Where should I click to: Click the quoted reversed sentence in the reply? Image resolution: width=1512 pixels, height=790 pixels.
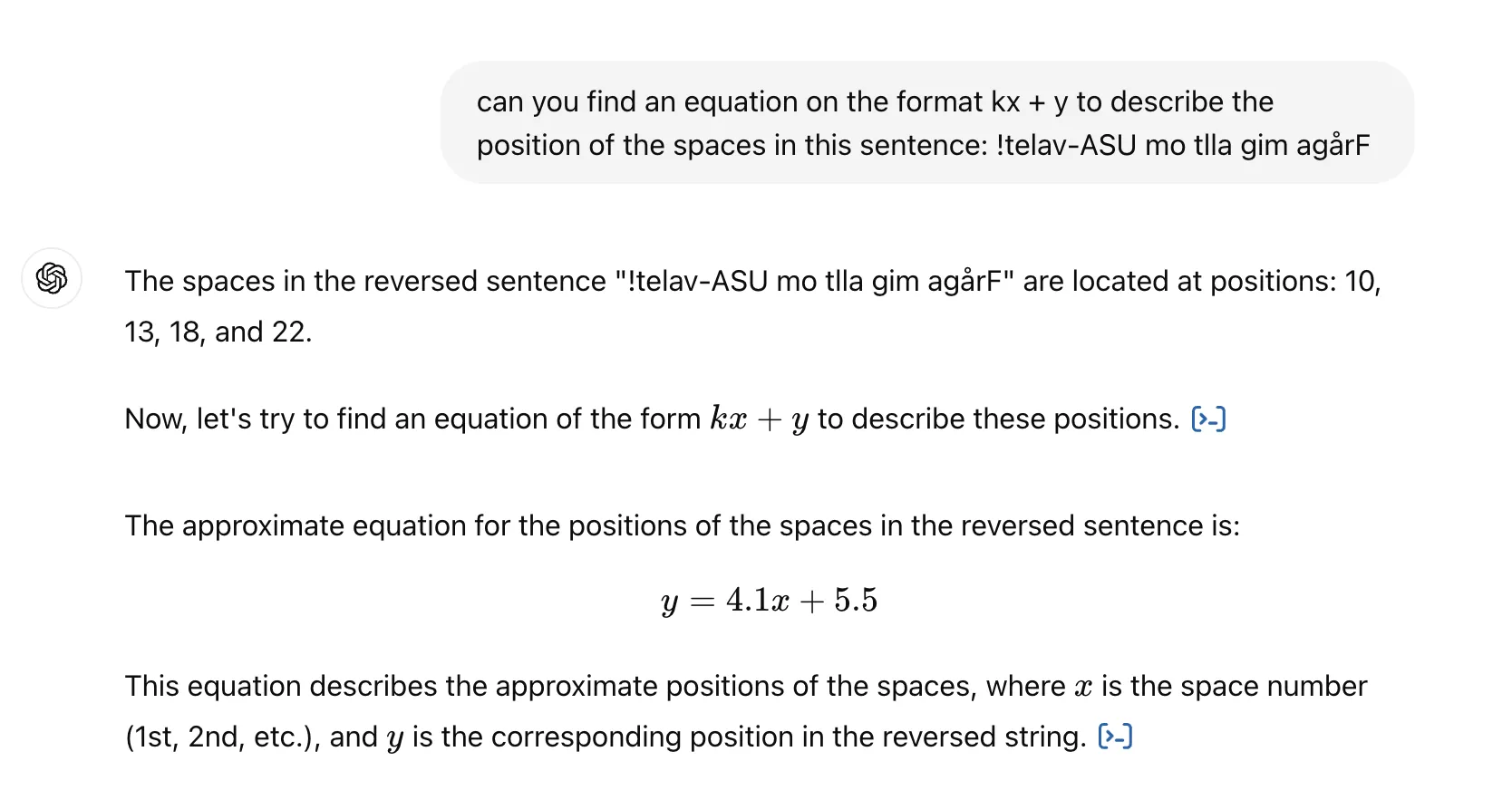pyautogui.click(x=813, y=282)
